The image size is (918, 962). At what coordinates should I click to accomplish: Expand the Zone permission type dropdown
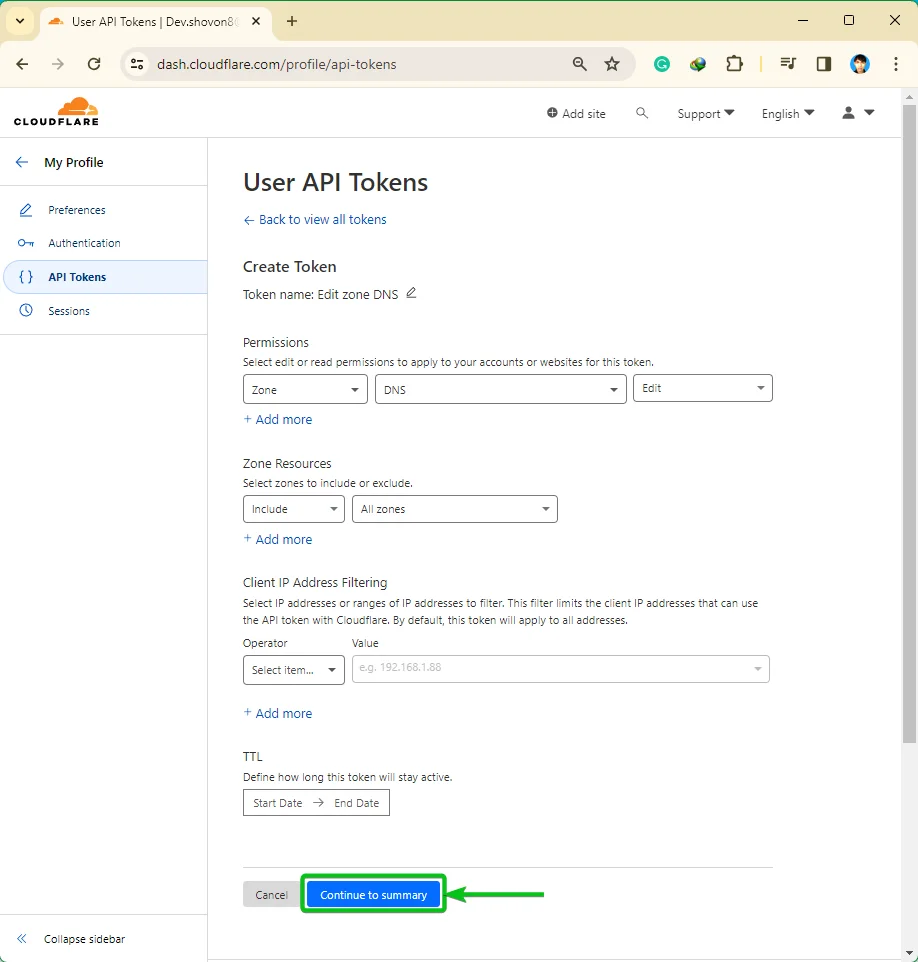pyautogui.click(x=305, y=390)
